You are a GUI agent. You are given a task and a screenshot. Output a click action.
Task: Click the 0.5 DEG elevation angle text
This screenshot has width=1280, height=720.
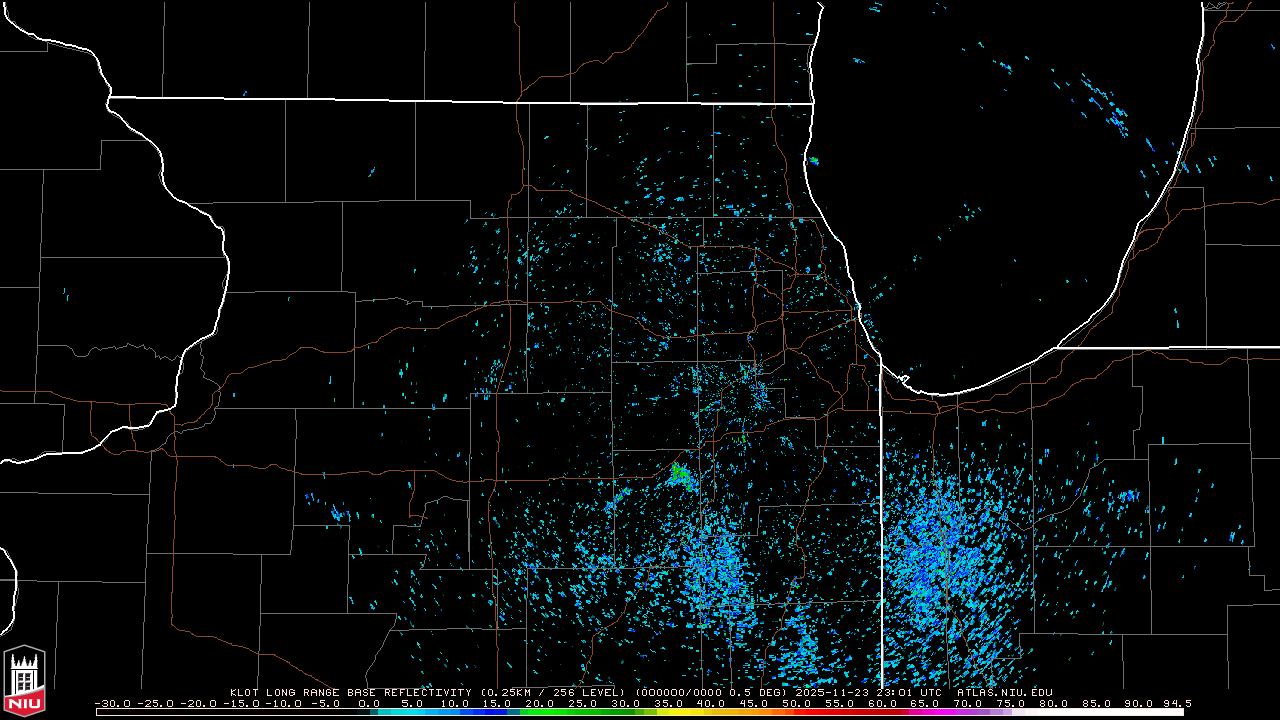(761, 692)
